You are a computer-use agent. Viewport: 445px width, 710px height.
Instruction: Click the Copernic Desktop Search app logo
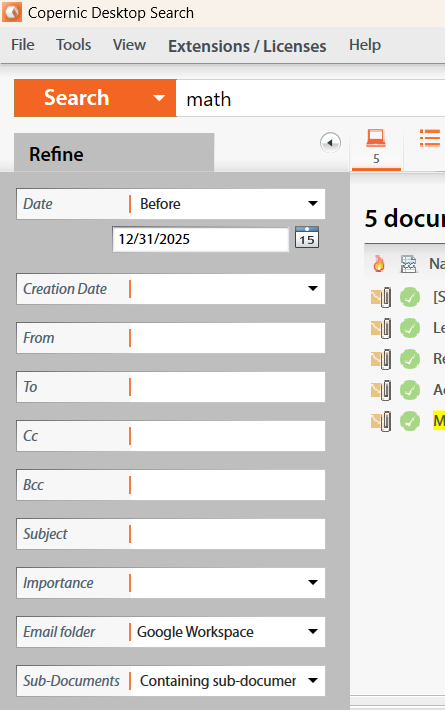pyautogui.click(x=12, y=12)
